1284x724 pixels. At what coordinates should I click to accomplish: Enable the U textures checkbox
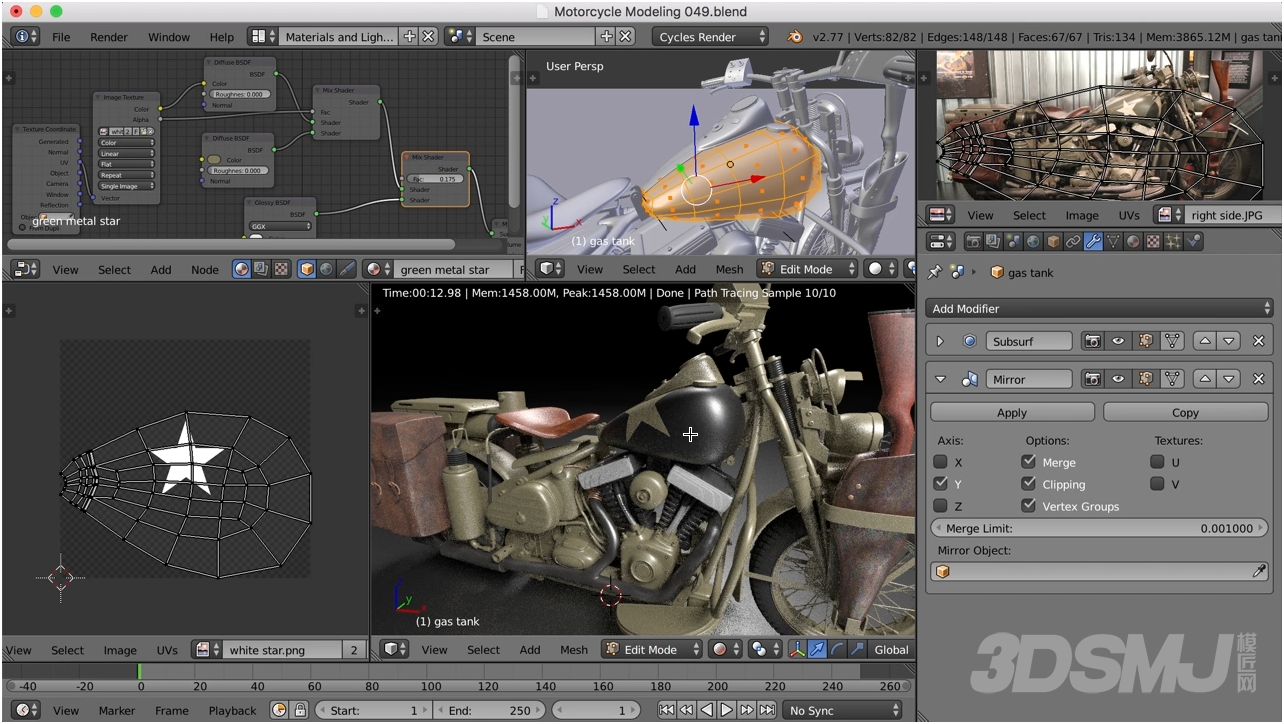1157,462
